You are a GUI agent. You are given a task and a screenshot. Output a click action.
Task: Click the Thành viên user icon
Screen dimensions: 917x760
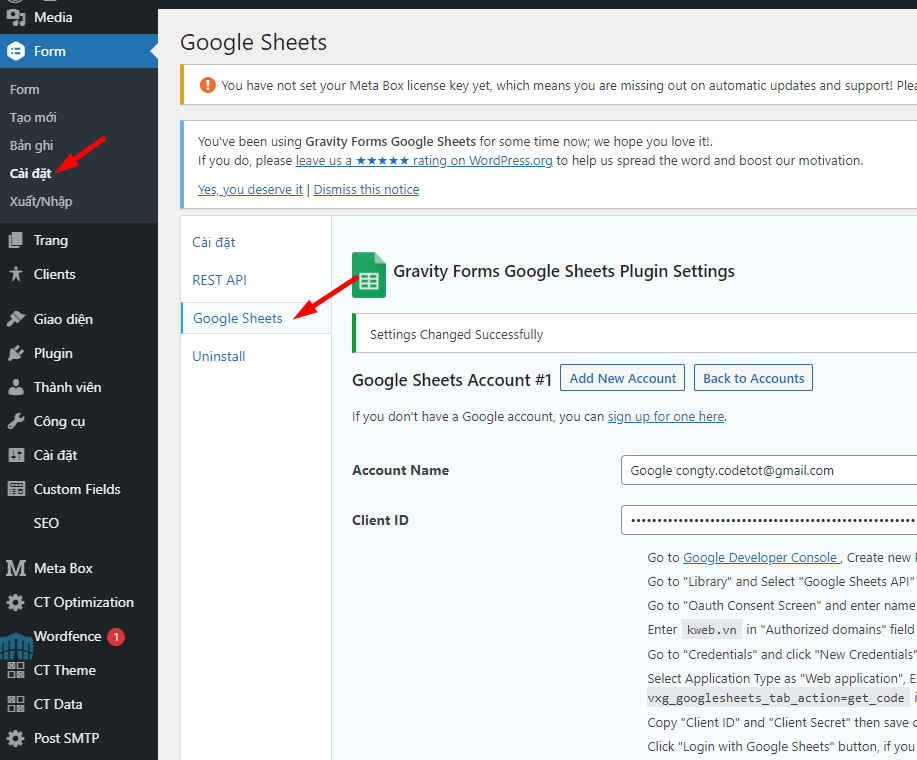point(16,387)
